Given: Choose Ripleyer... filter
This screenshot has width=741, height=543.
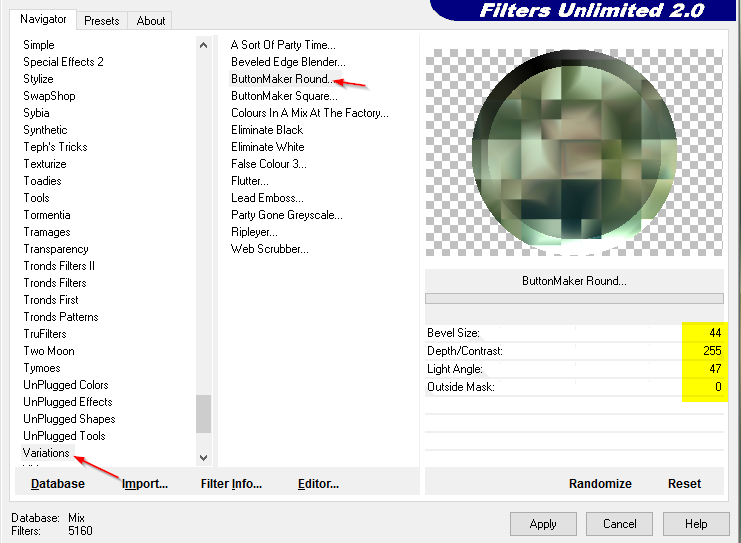Looking at the screenshot, I should [254, 232].
